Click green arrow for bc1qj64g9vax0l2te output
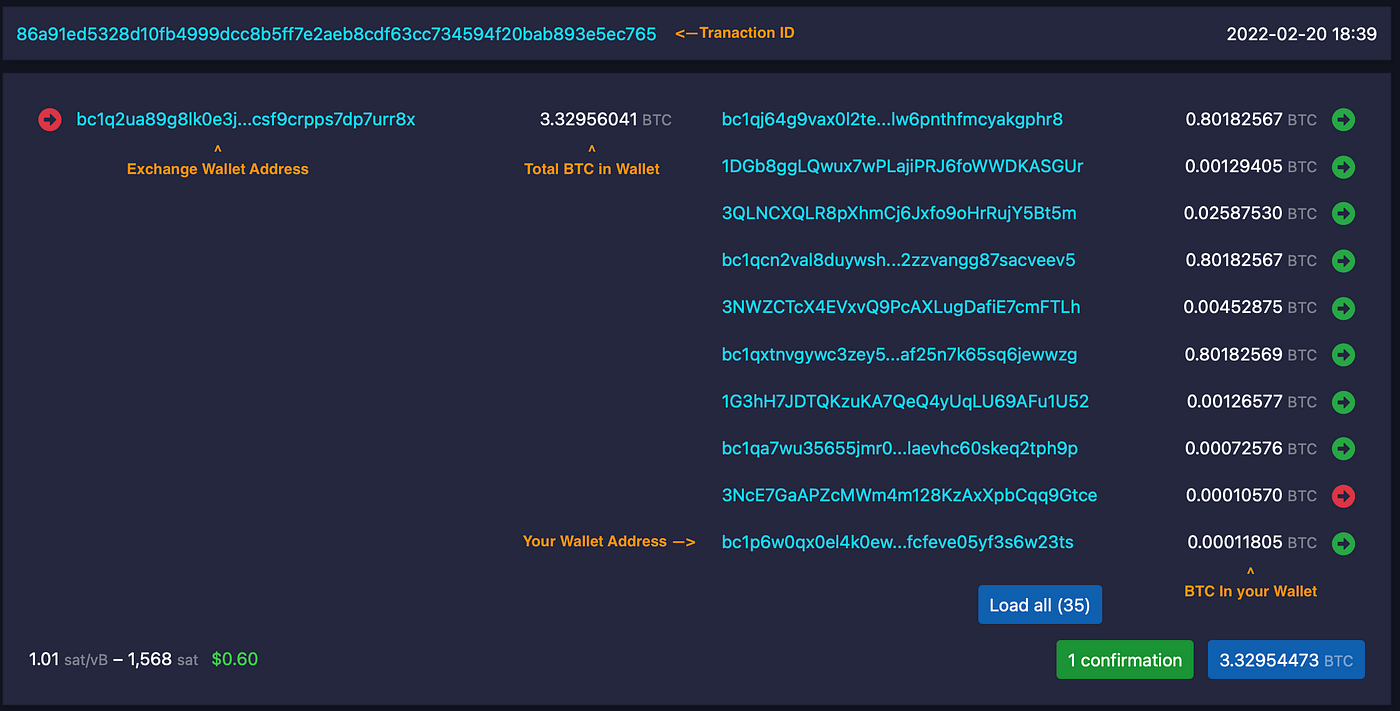 coord(1343,120)
